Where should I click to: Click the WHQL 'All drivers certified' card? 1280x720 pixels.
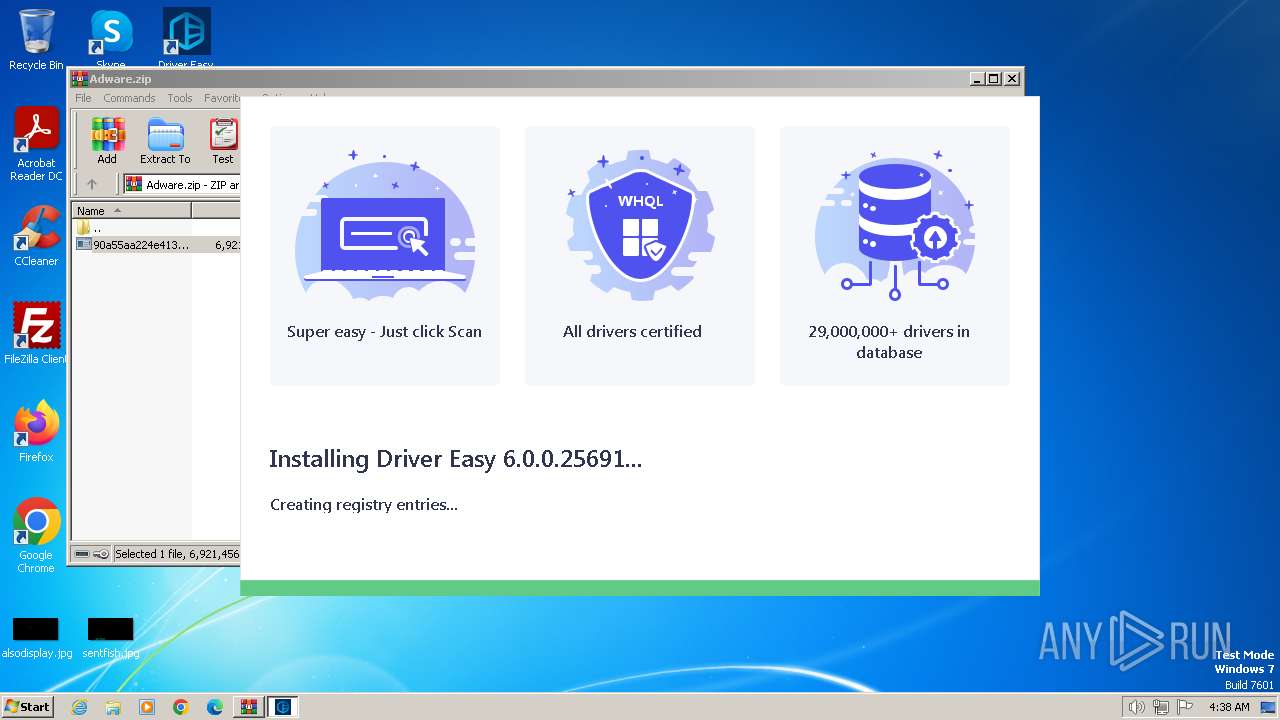pos(640,256)
